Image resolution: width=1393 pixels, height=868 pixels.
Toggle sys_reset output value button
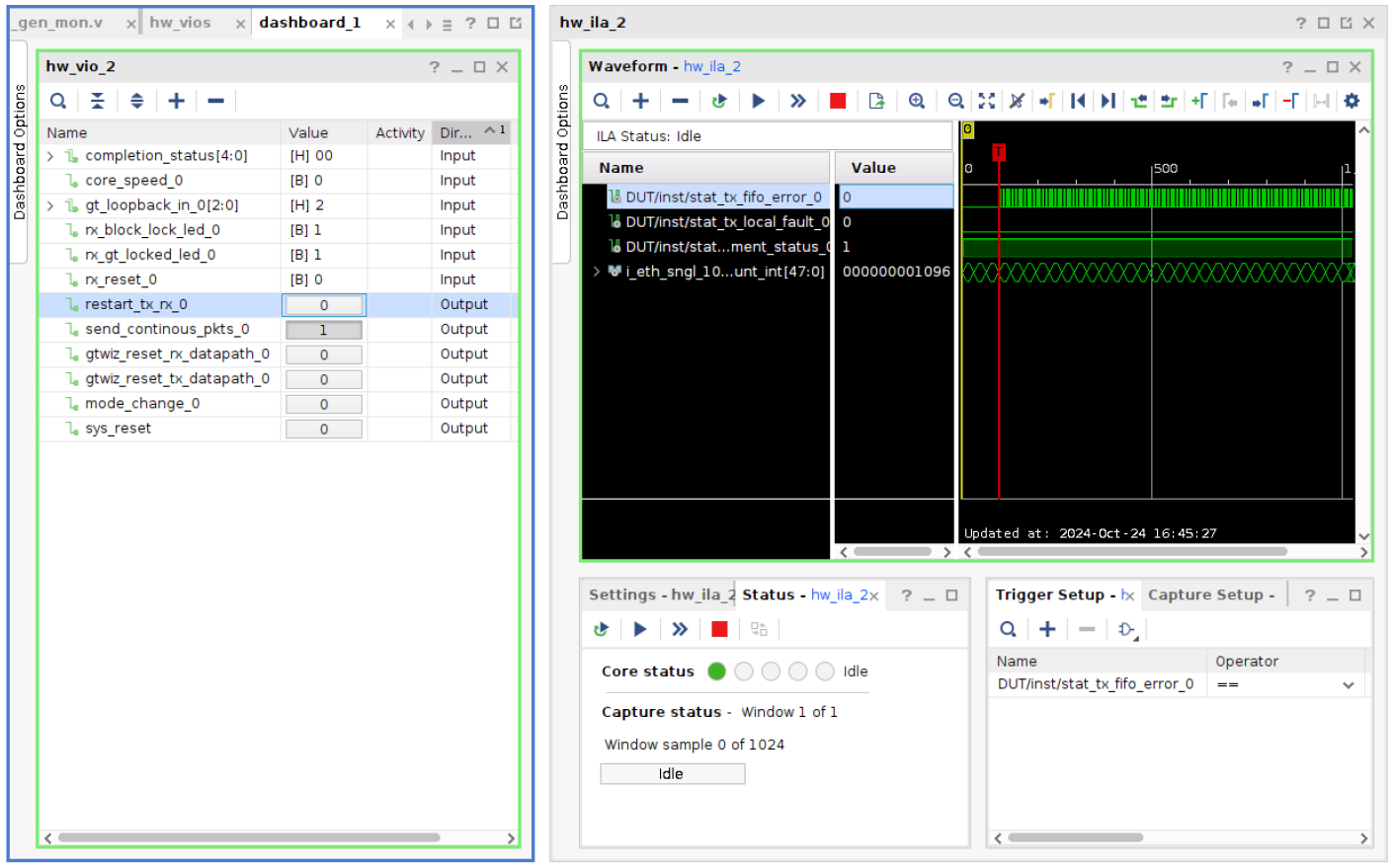324,429
